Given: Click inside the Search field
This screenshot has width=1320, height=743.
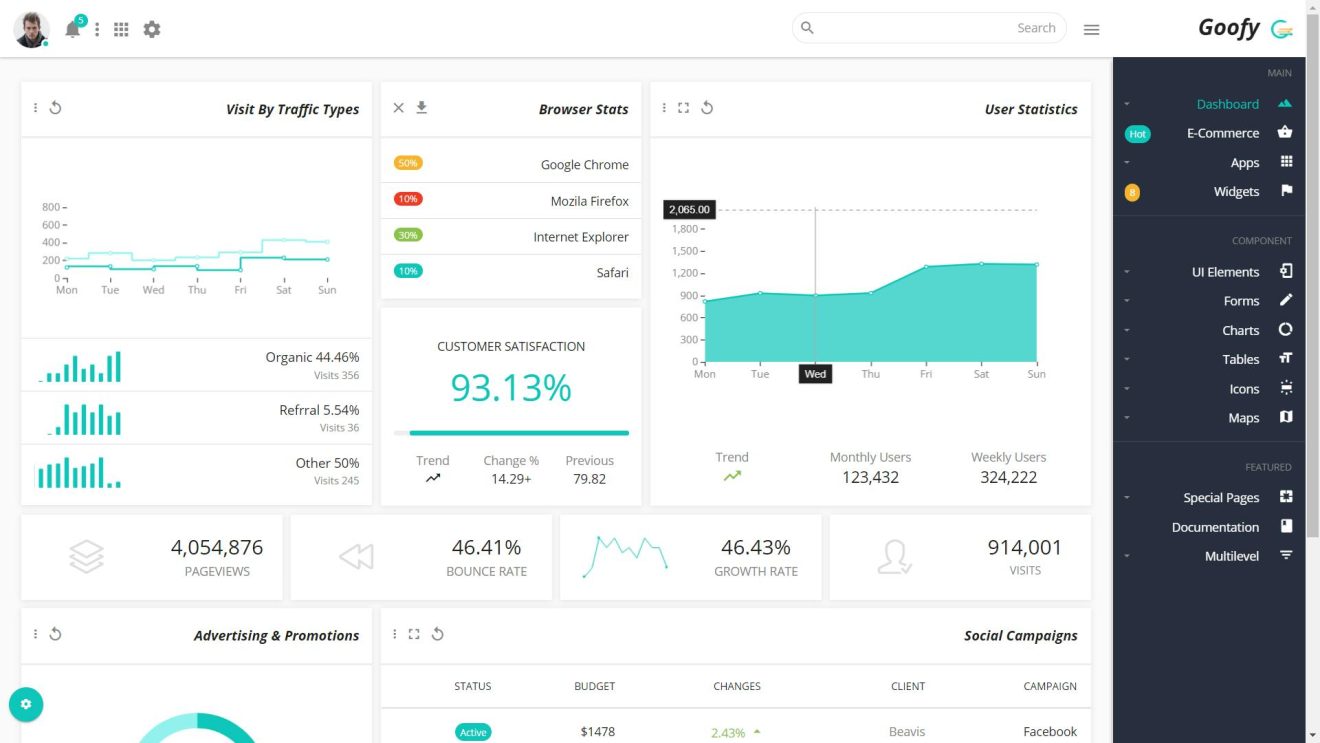Looking at the screenshot, I should point(930,27).
